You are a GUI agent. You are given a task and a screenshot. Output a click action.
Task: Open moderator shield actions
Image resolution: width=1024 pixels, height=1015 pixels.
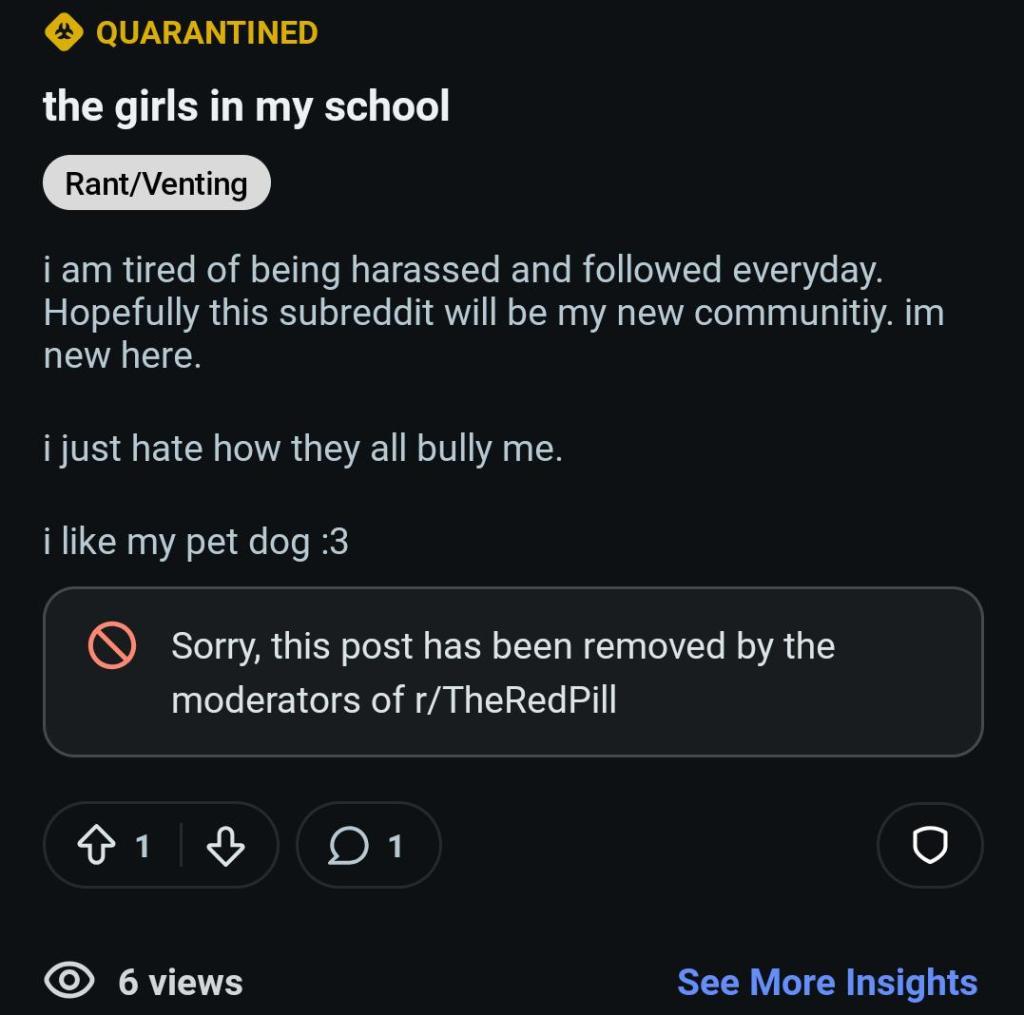pyautogui.click(x=929, y=846)
